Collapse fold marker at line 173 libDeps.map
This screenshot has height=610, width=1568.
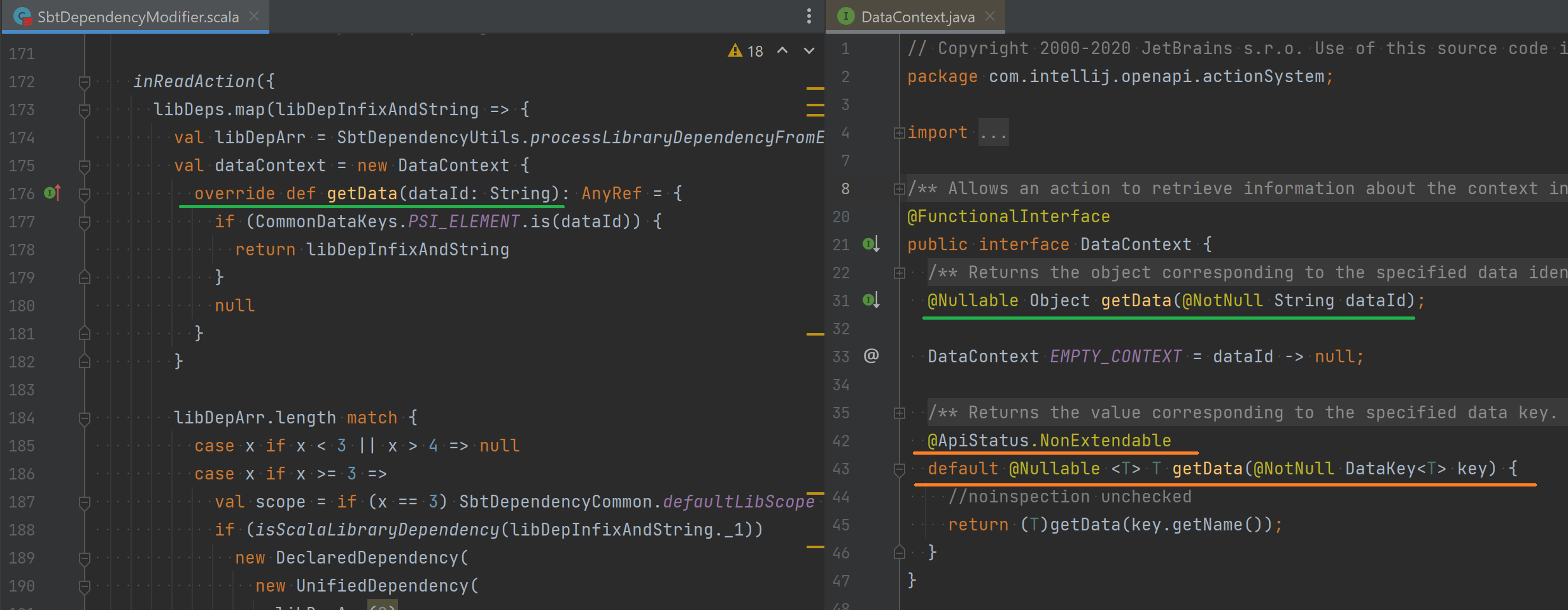coord(84,110)
